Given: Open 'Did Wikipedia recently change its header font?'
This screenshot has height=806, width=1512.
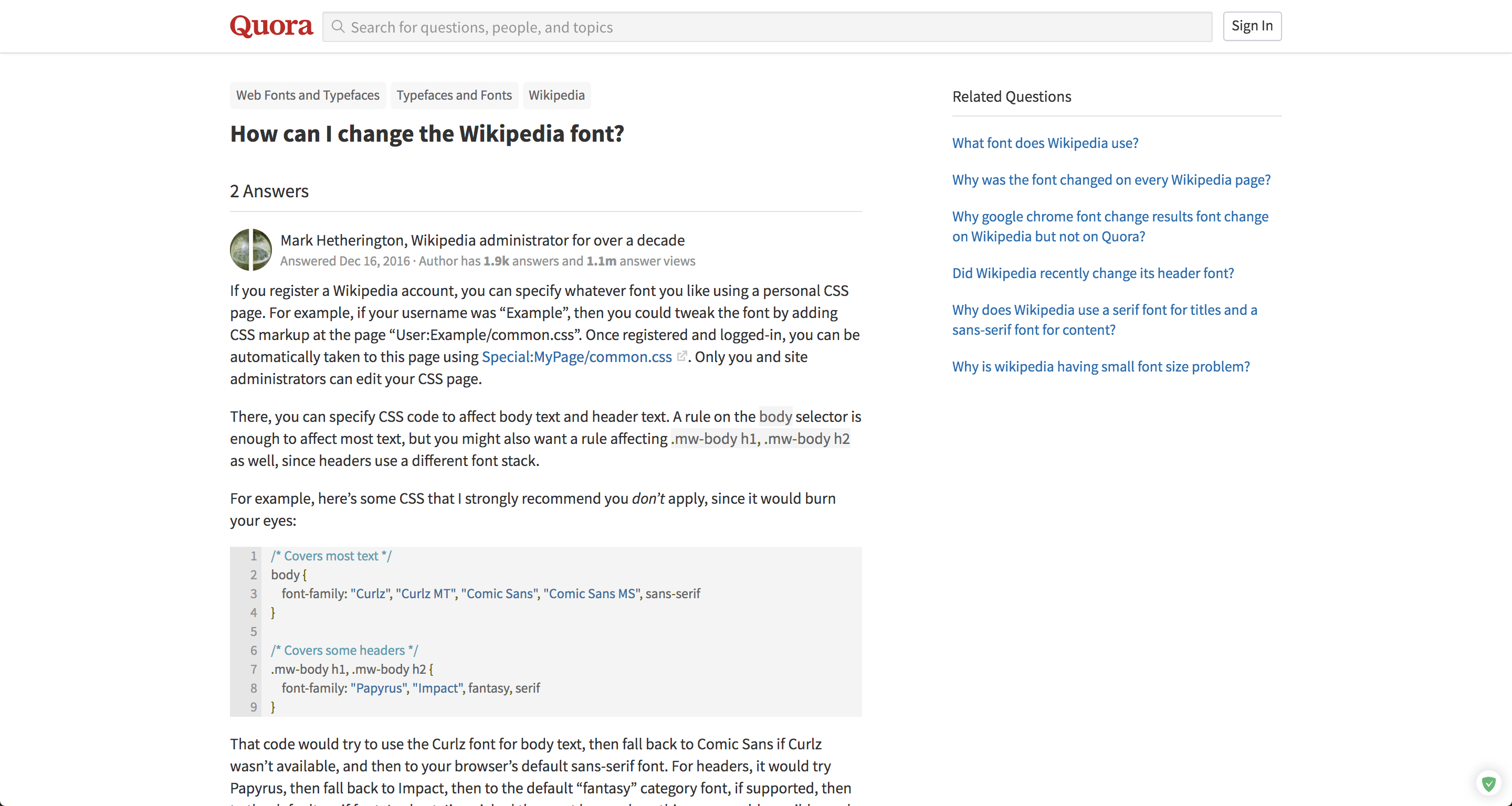Looking at the screenshot, I should 1093,273.
